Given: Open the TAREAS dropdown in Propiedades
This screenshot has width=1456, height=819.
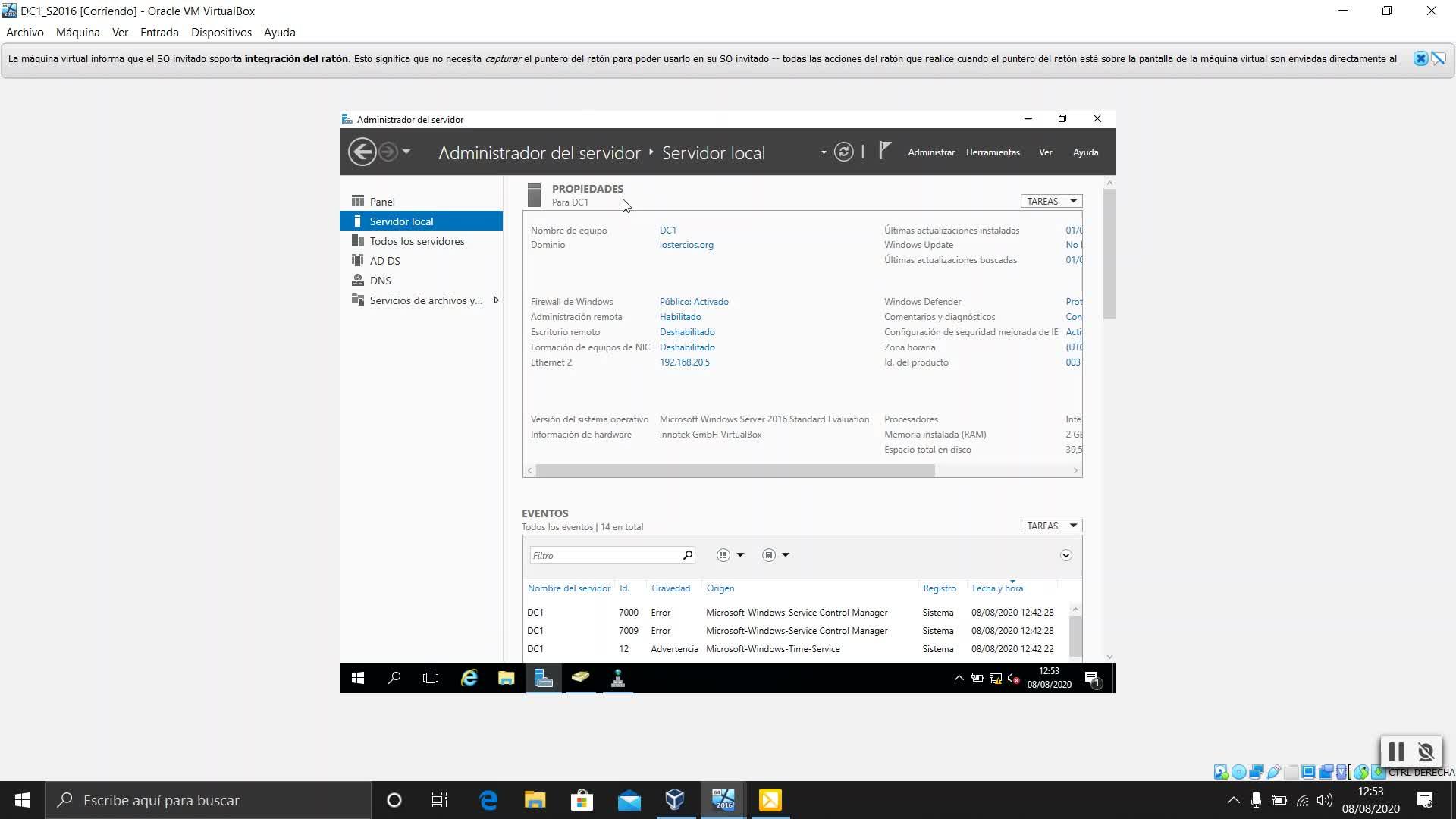Looking at the screenshot, I should (x=1051, y=201).
